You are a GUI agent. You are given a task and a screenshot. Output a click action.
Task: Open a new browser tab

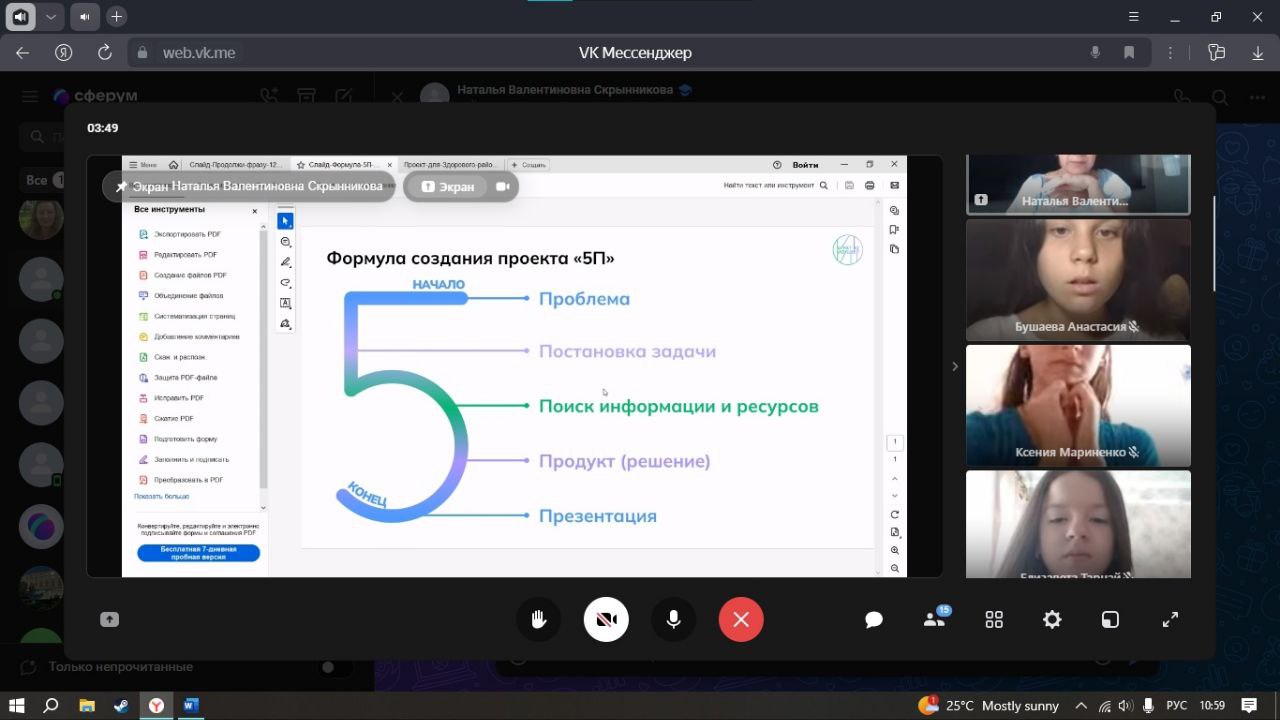(117, 17)
